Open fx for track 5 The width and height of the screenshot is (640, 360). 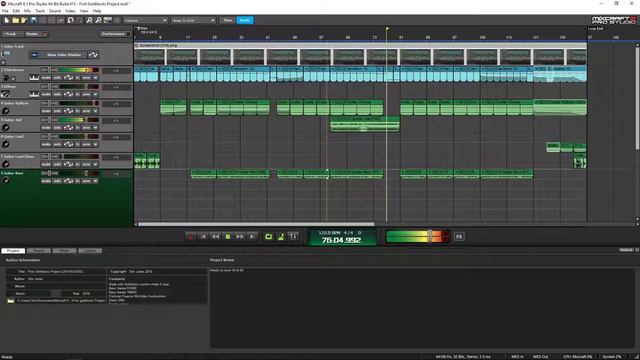point(77,128)
